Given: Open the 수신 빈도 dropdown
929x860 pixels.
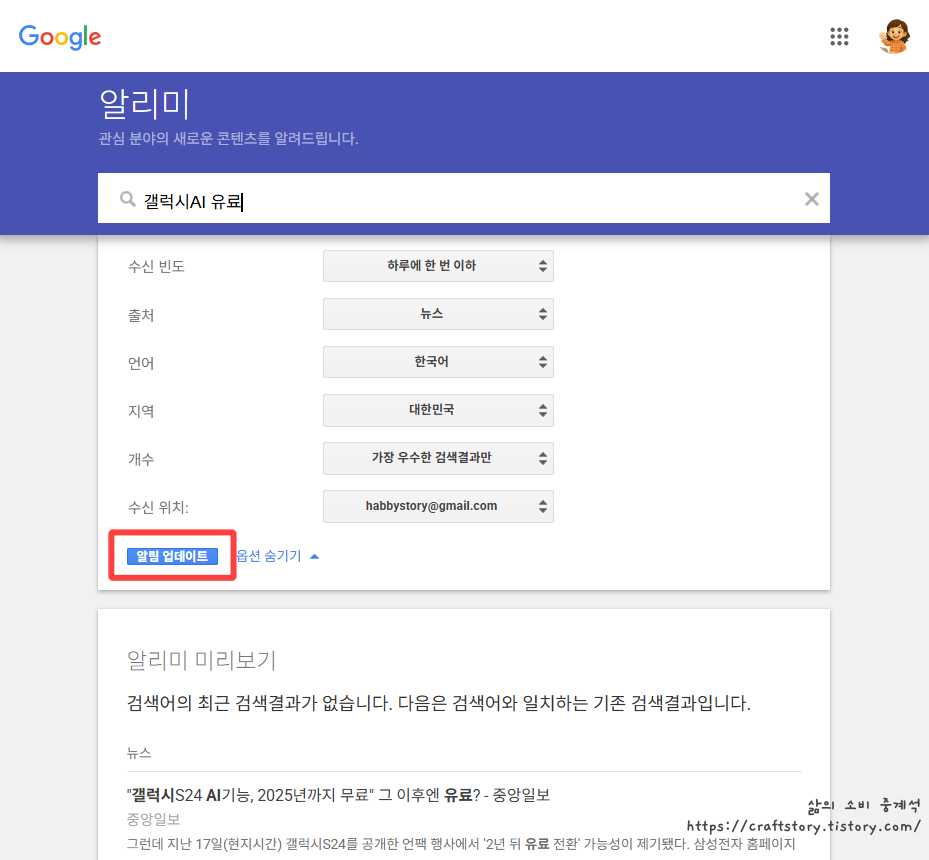Looking at the screenshot, I should point(438,266).
